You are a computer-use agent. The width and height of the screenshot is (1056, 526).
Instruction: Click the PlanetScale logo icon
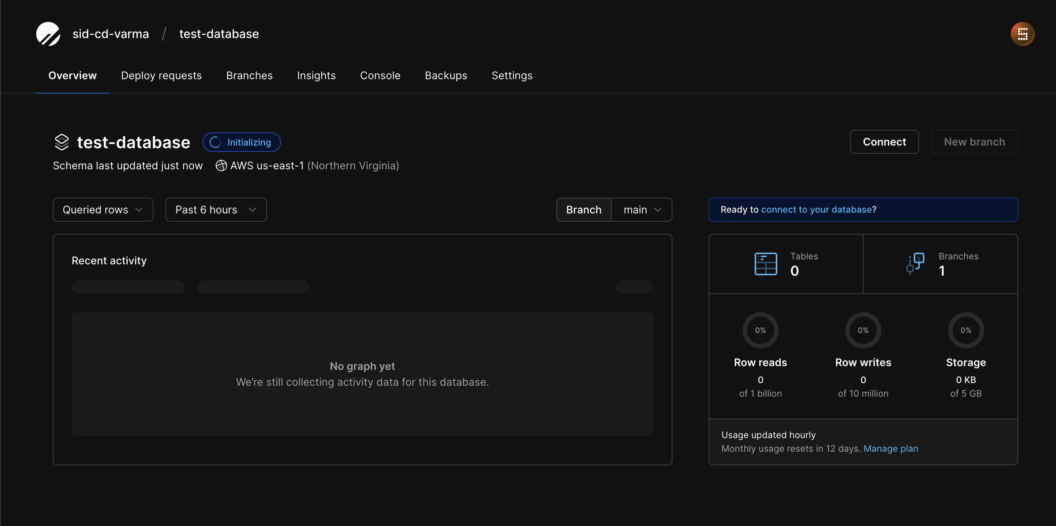[48, 34]
